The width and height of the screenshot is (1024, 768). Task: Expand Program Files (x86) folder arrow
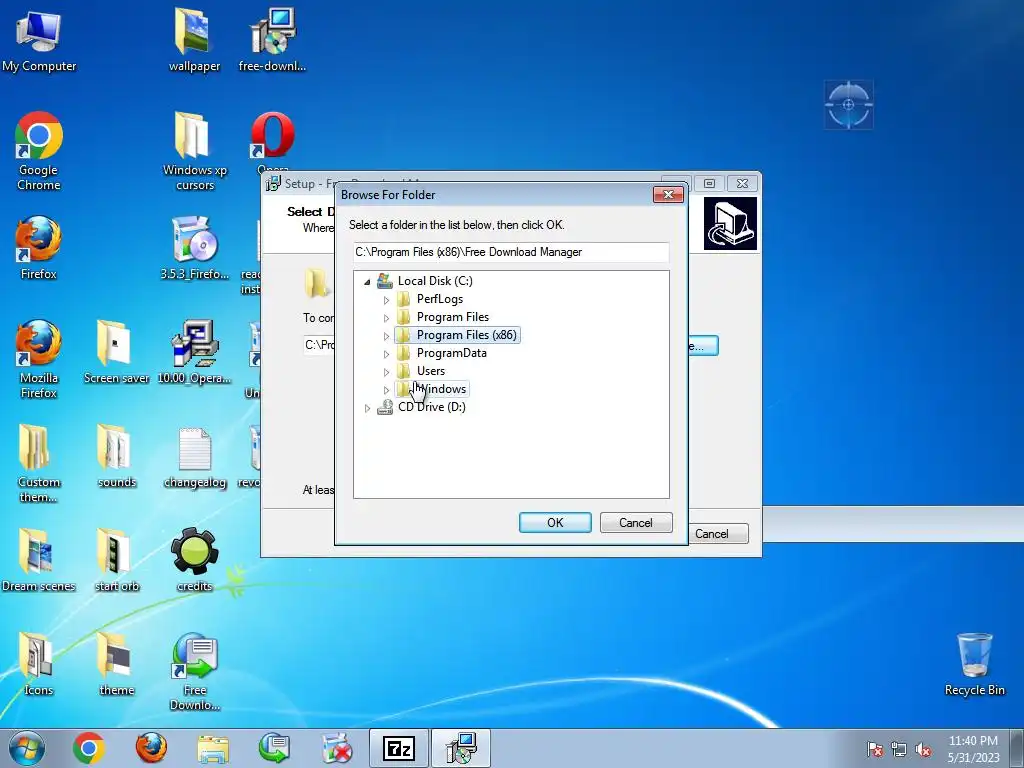coord(386,336)
